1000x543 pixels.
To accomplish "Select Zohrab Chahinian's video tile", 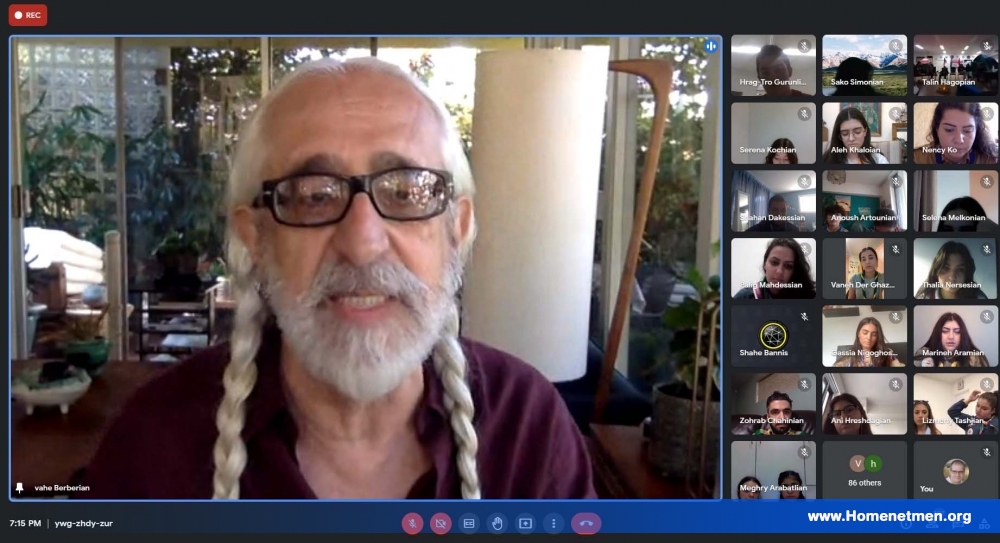I will (x=773, y=404).
